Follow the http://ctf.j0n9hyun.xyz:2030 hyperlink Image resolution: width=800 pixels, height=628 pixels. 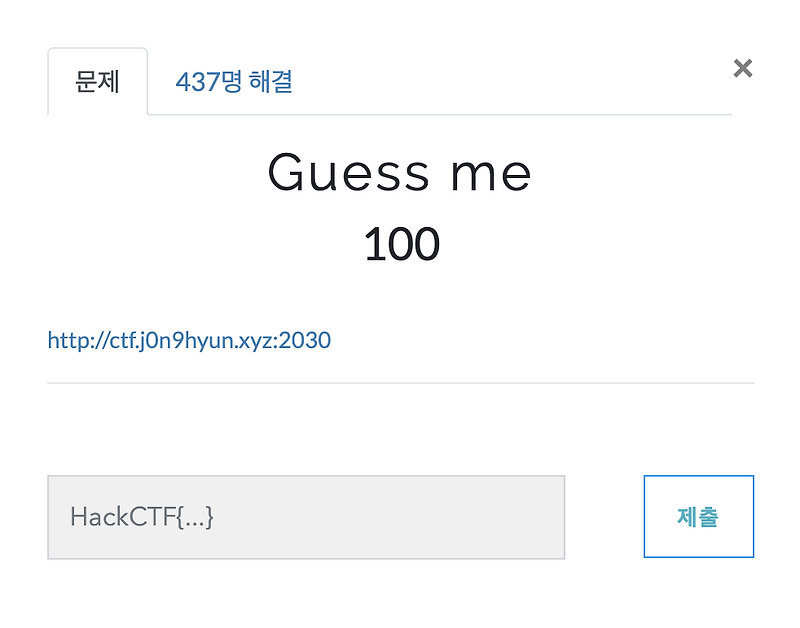(x=188, y=340)
